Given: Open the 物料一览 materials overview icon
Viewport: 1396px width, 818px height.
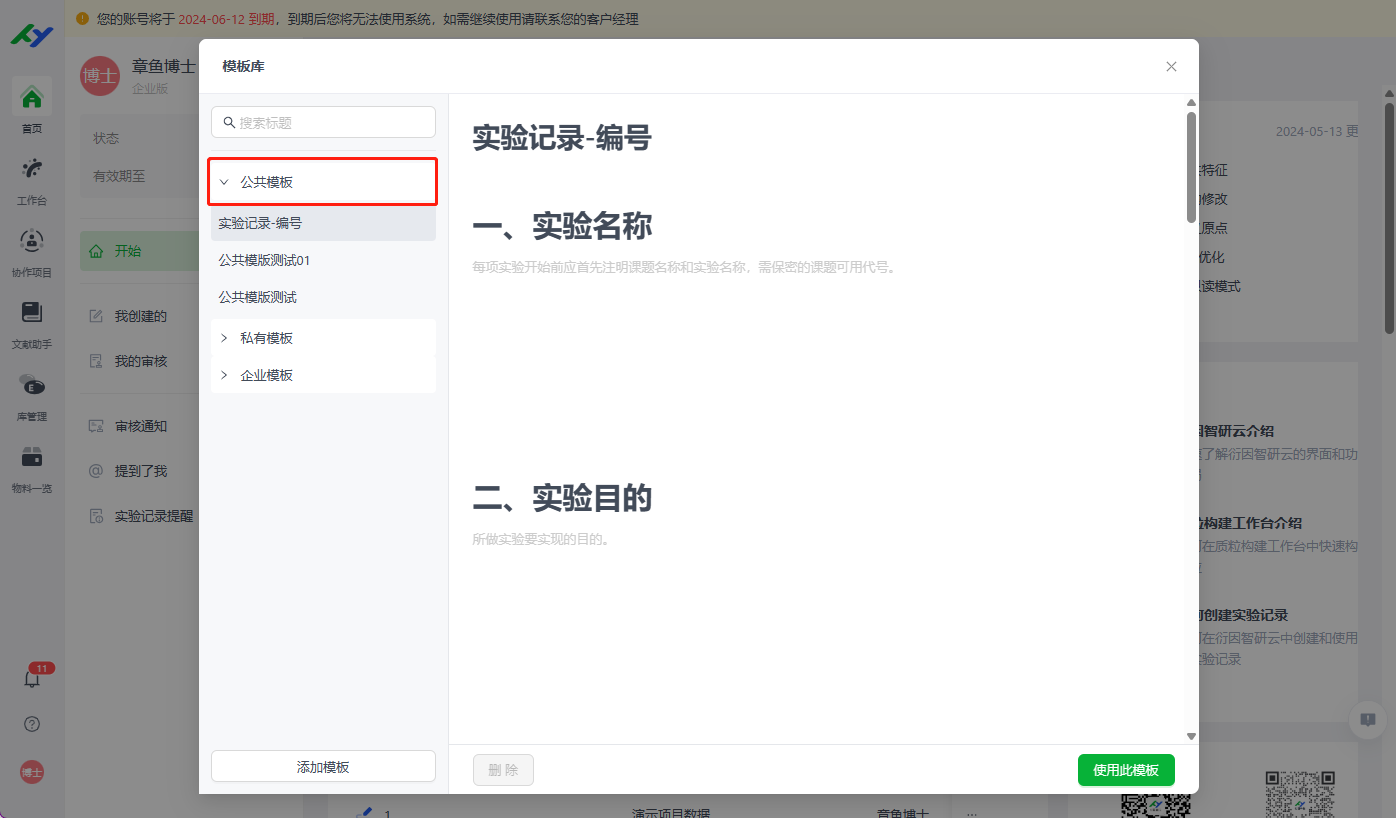Looking at the screenshot, I should tap(32, 457).
